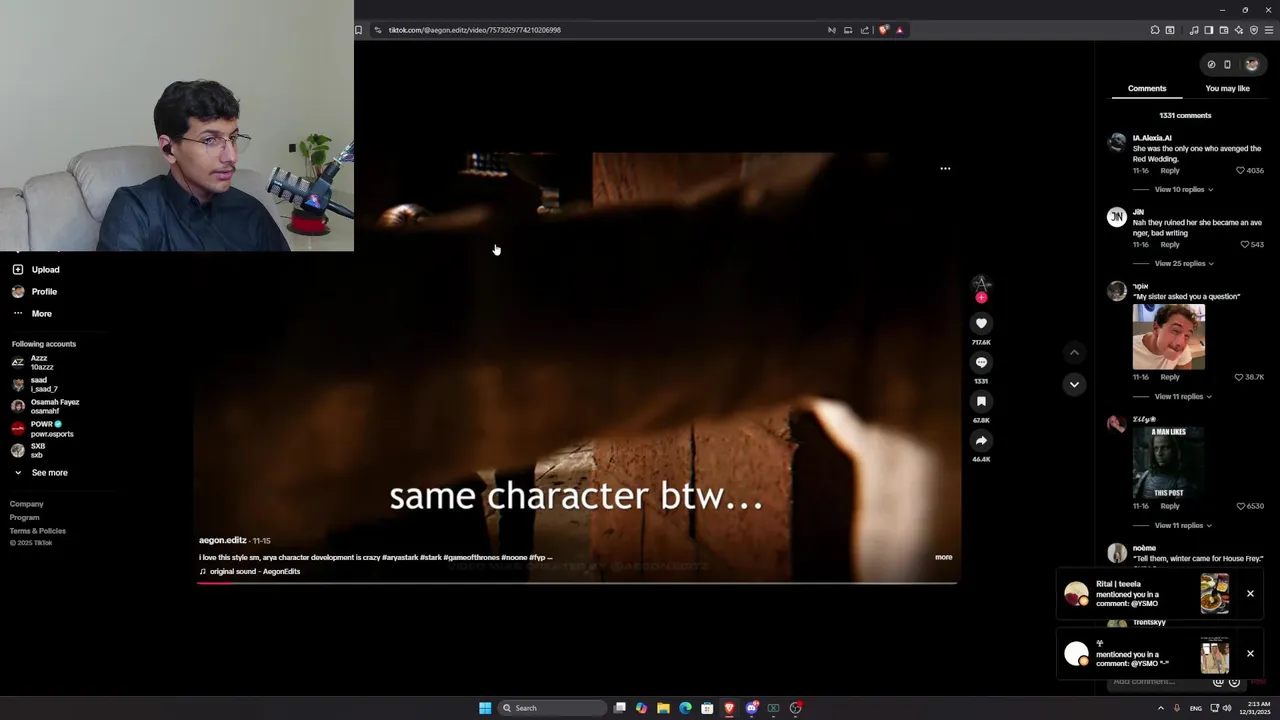Reply to the IA.Alexia.AI comment

1169,170
